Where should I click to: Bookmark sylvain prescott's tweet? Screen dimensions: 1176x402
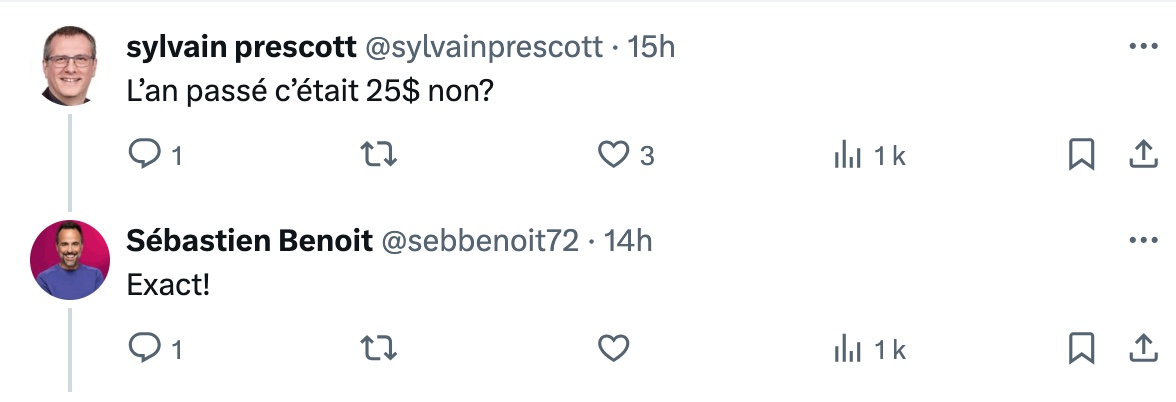pyautogui.click(x=1081, y=154)
